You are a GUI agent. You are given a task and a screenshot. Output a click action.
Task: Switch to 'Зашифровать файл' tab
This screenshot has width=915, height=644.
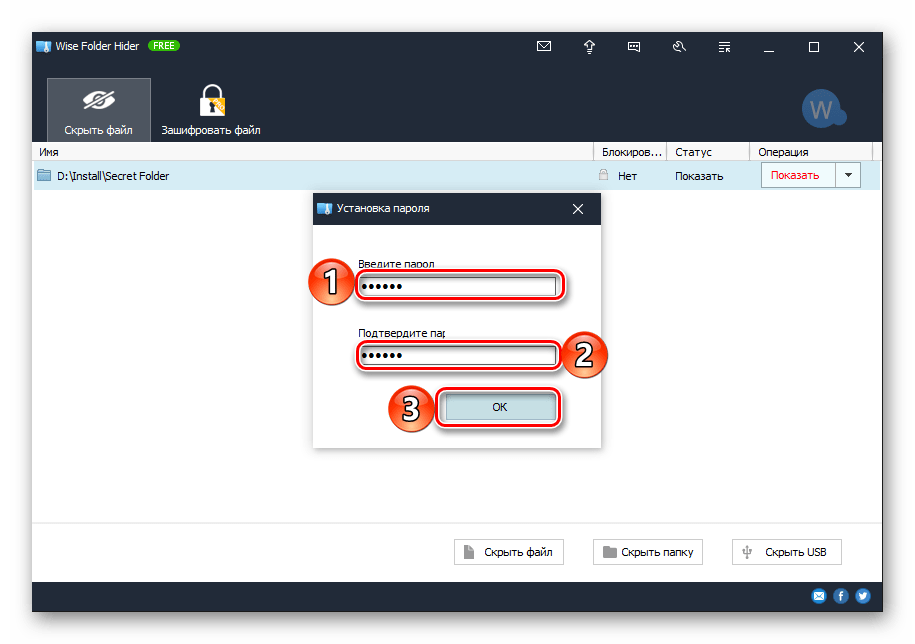click(x=211, y=110)
